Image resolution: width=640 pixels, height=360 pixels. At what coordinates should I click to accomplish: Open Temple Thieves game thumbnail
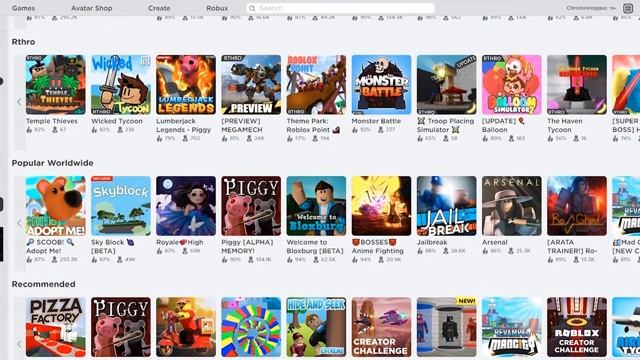[x=56, y=85]
